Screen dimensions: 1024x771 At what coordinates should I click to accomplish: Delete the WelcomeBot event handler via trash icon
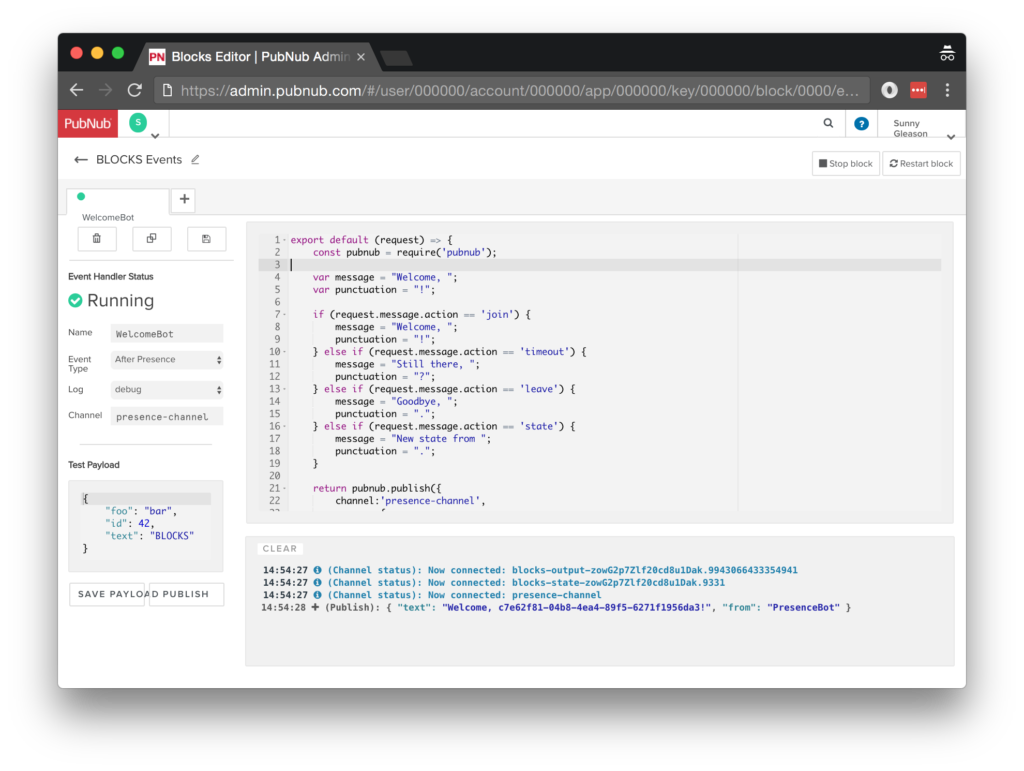[x=97, y=239]
